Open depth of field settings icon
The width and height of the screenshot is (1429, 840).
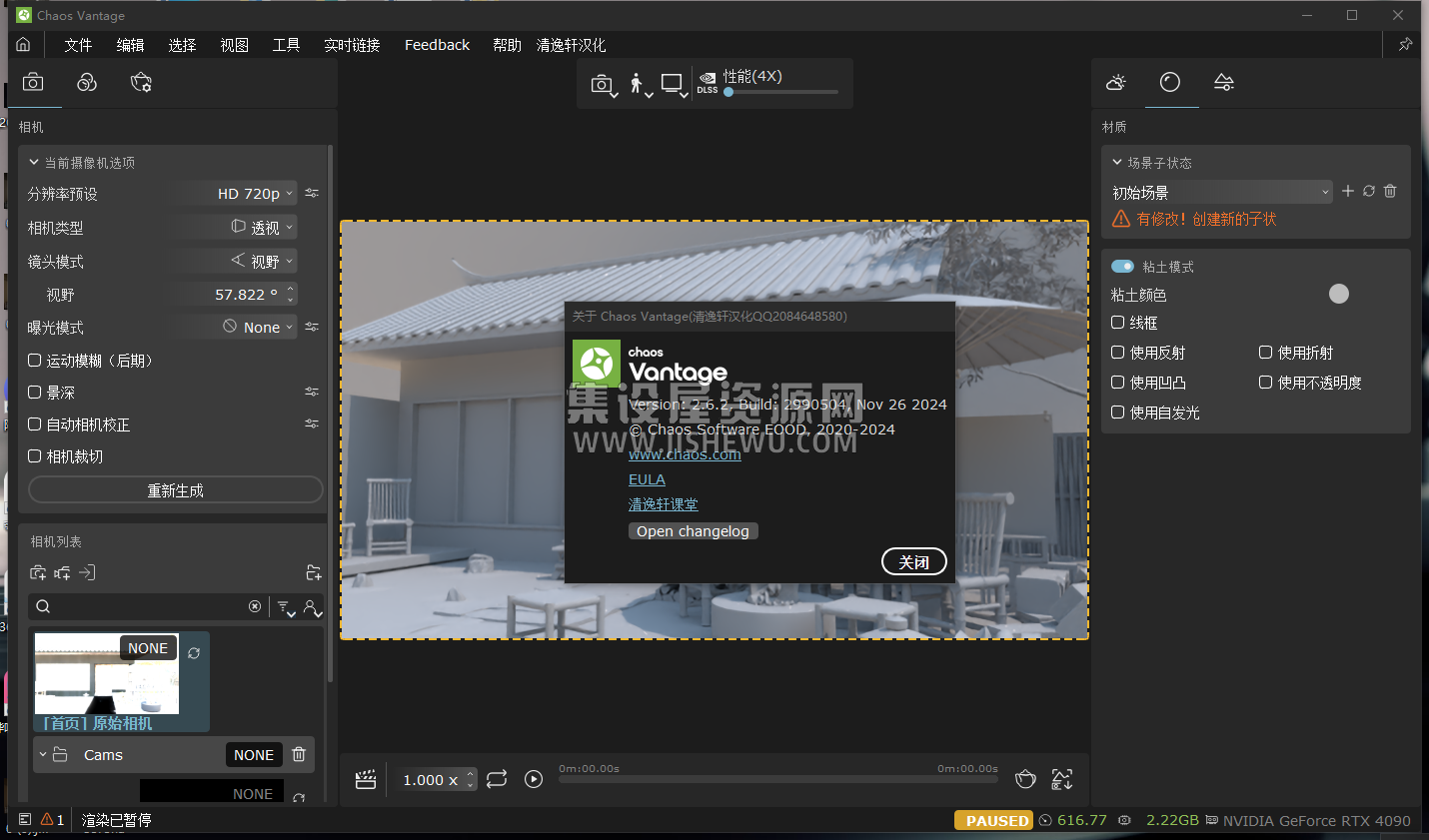pos(312,392)
